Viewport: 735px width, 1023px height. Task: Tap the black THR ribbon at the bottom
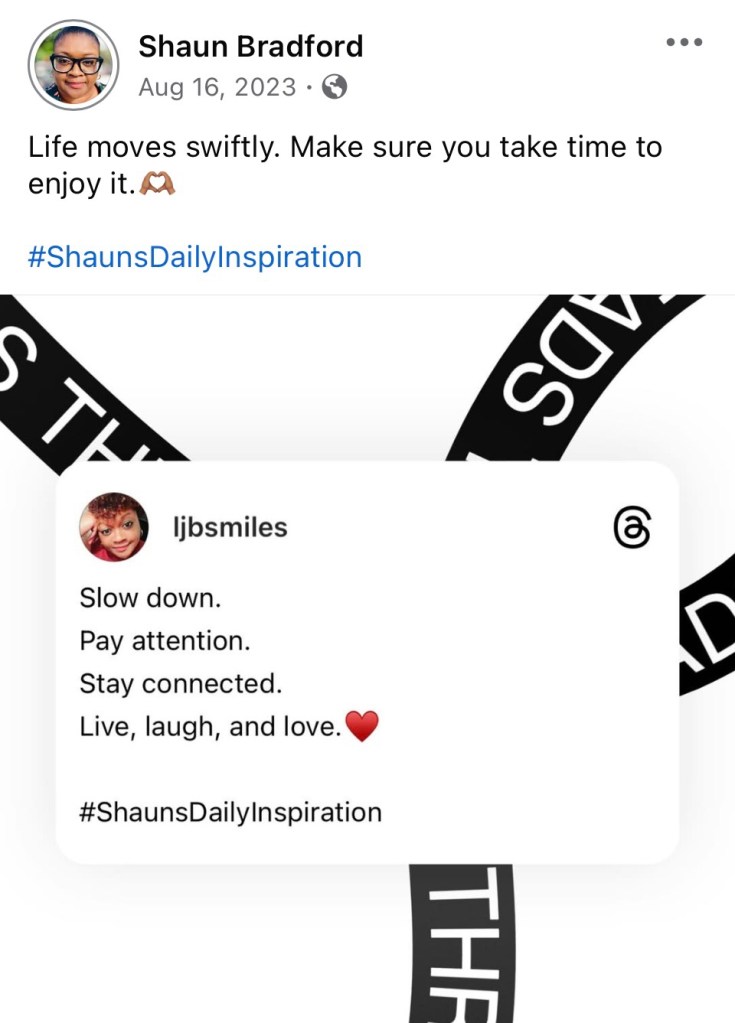pos(462,943)
